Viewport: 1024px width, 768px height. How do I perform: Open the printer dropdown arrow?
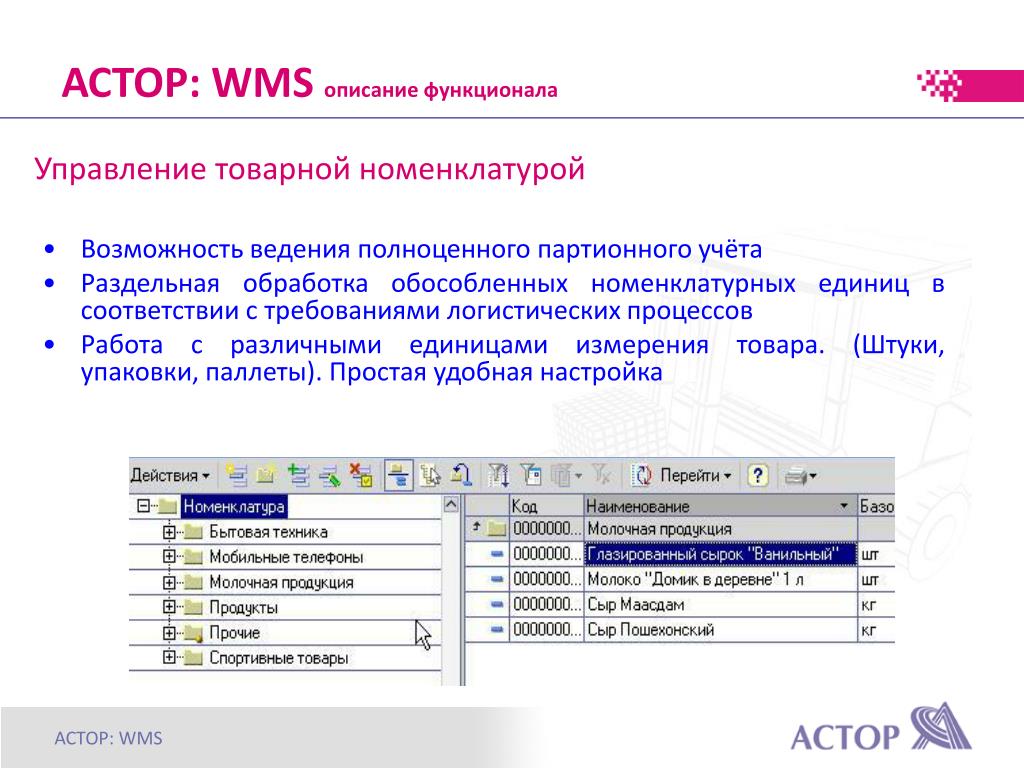coord(813,476)
